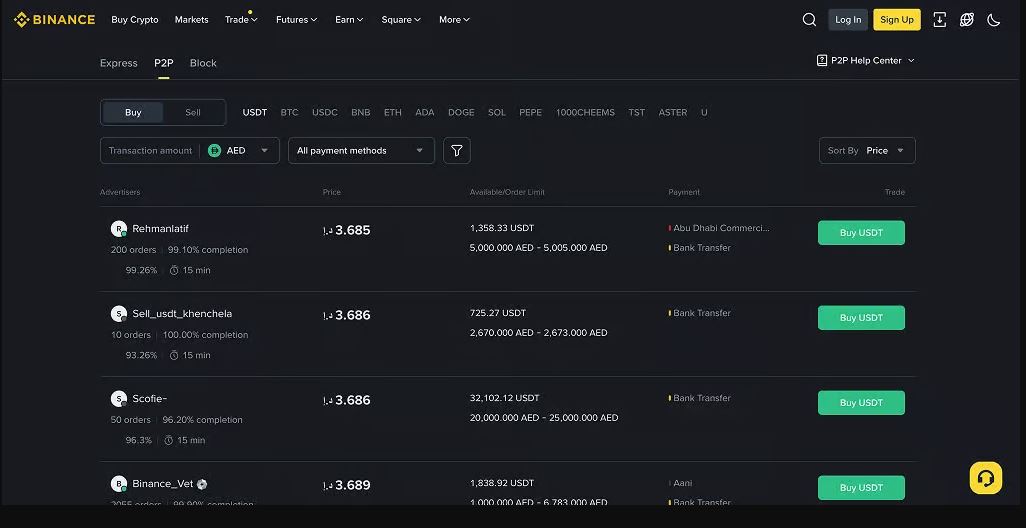Click Binance_Vet's avatar icon
The image size is (1026, 528).
tap(118, 484)
